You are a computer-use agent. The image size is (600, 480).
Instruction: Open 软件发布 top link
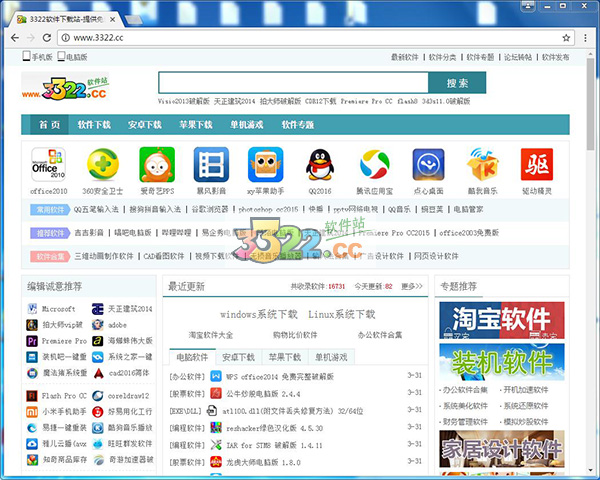pos(556,57)
